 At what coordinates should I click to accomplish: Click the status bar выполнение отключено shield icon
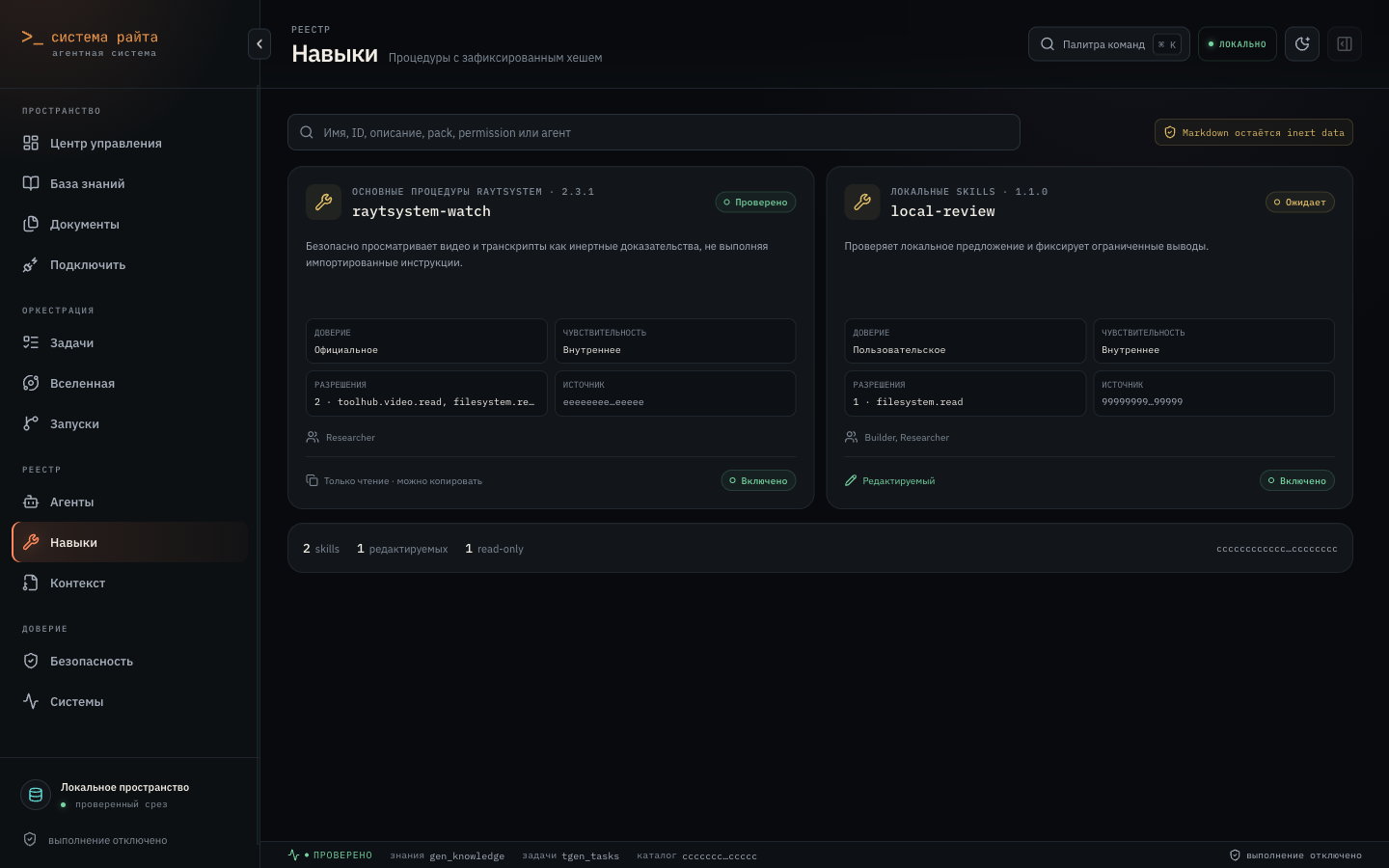[x=1235, y=855]
